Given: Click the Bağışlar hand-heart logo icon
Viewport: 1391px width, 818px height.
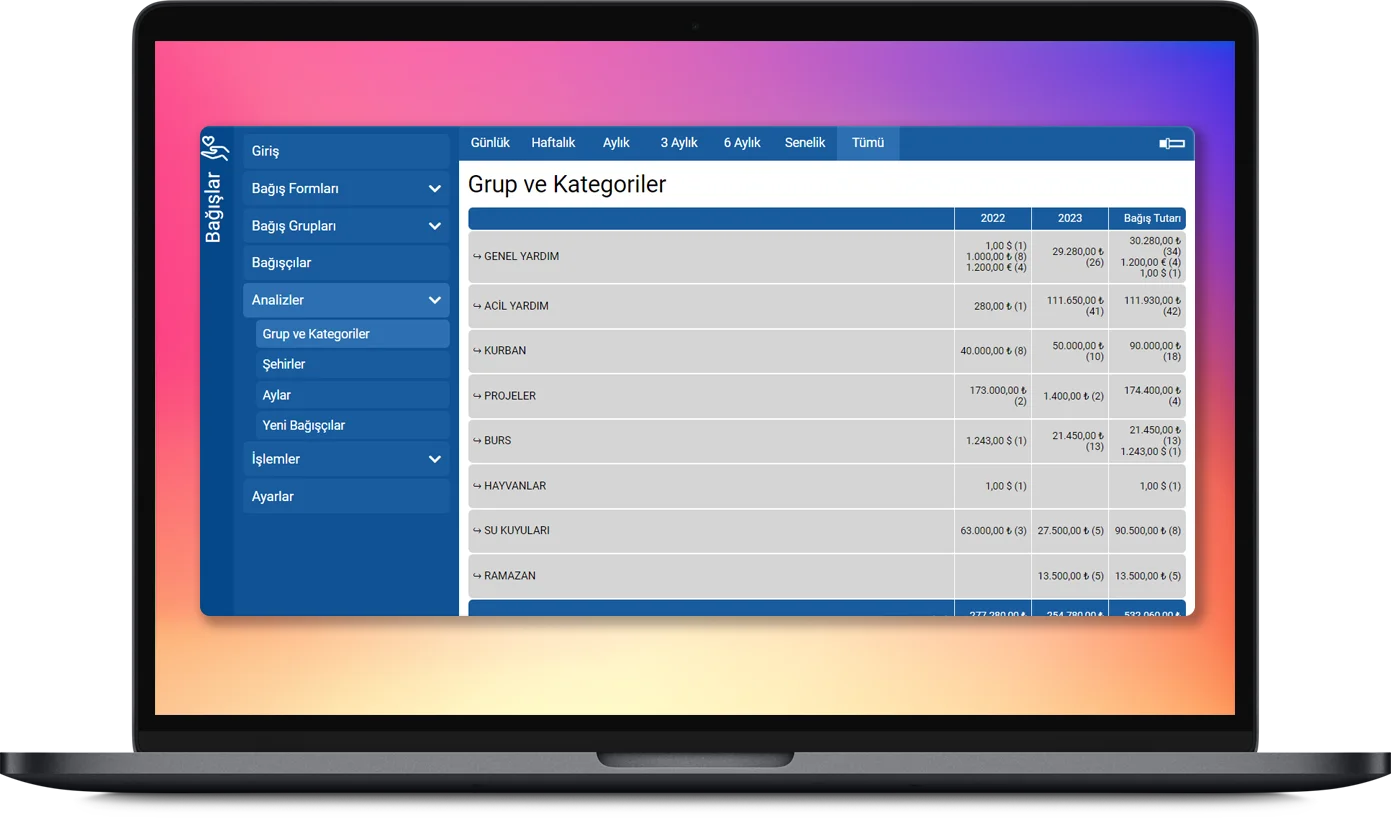Looking at the screenshot, I should 215,148.
